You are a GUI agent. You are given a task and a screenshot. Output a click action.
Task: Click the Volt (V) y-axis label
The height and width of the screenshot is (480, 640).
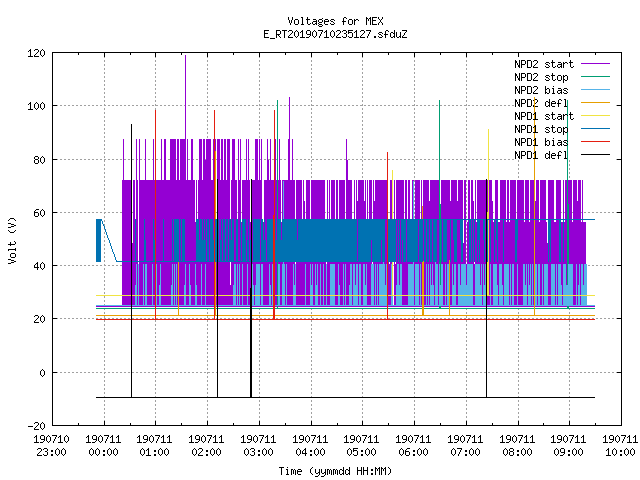coord(12,240)
